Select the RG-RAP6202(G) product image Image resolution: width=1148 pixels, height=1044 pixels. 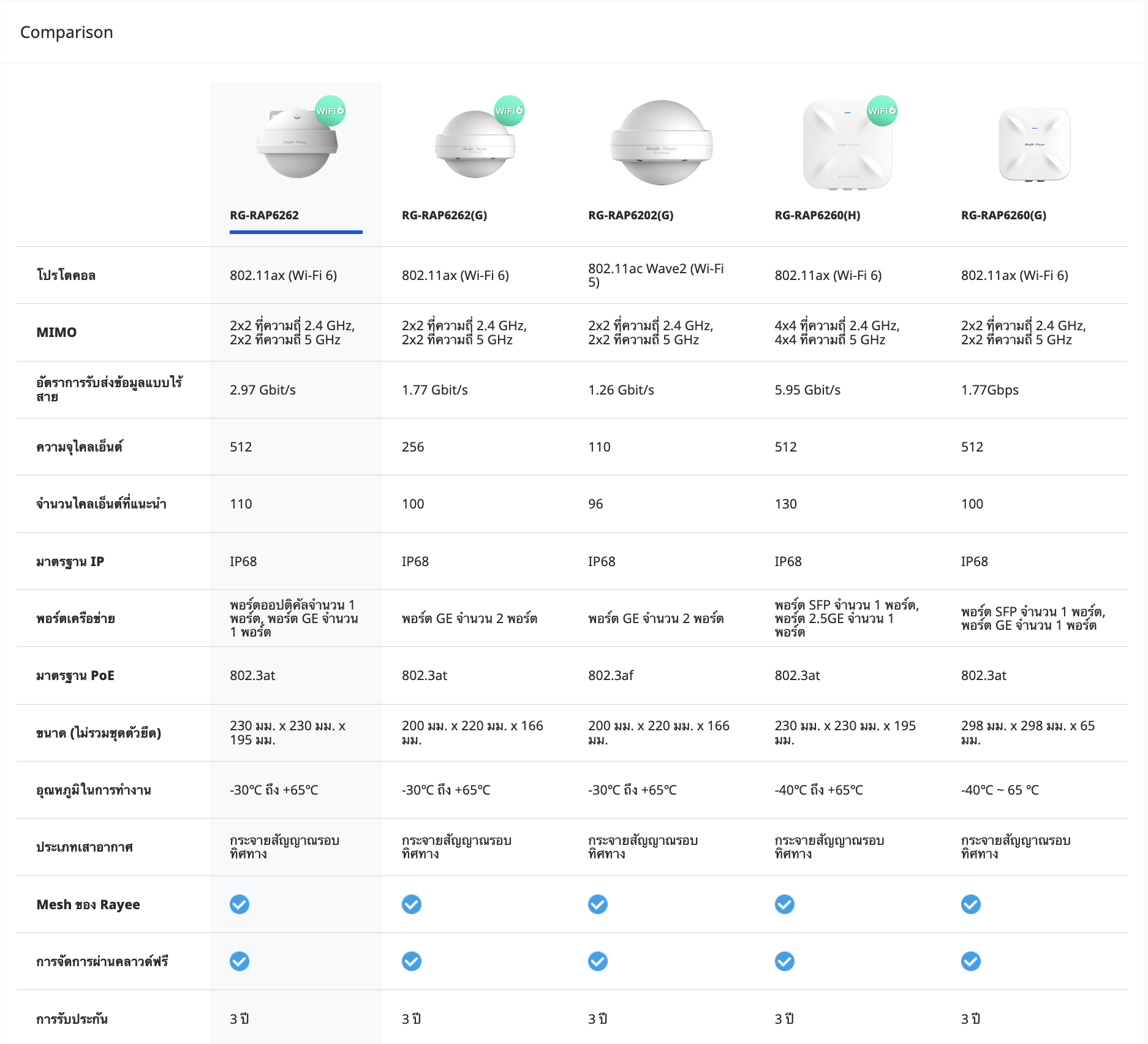click(661, 143)
